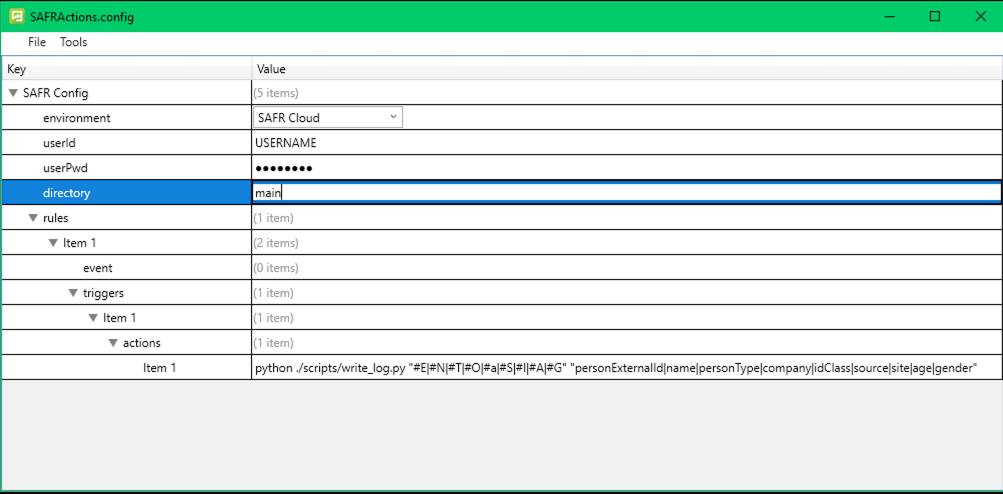Screen dimensions: 1003x494
Task: Select the event row
Action: [97, 268]
